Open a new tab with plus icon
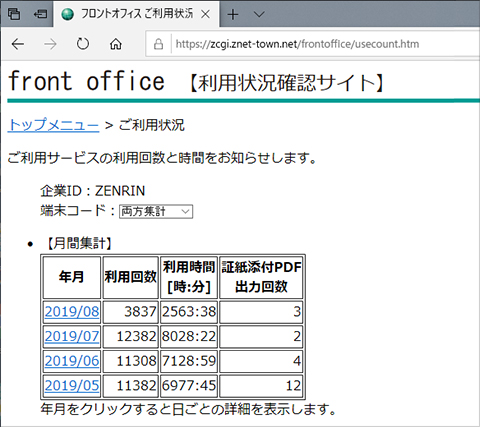The height and width of the screenshot is (427, 480). (233, 14)
